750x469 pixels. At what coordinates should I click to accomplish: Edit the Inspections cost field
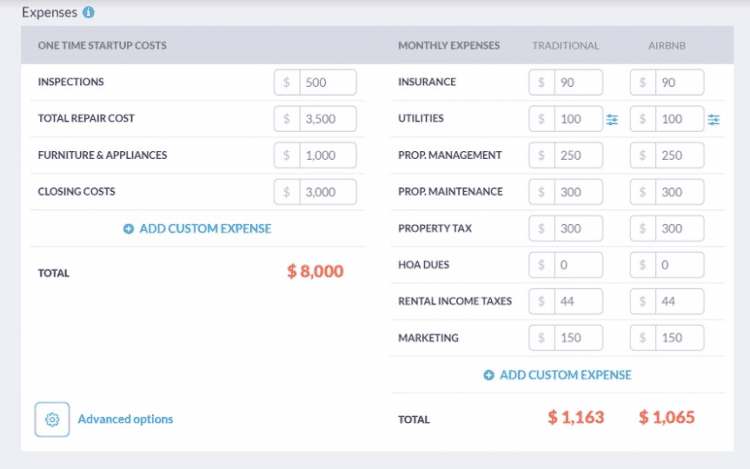click(327, 82)
